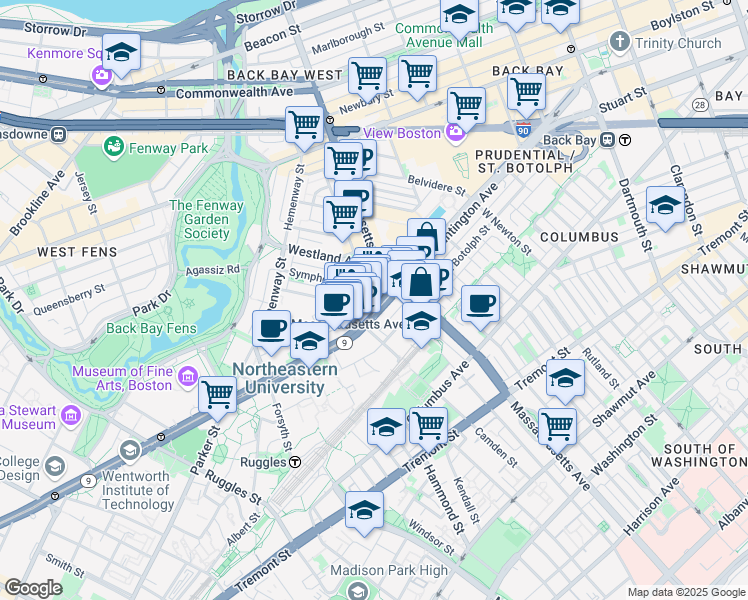Select the Ruggles T station icon
The height and width of the screenshot is (600, 748).
(x=296, y=462)
